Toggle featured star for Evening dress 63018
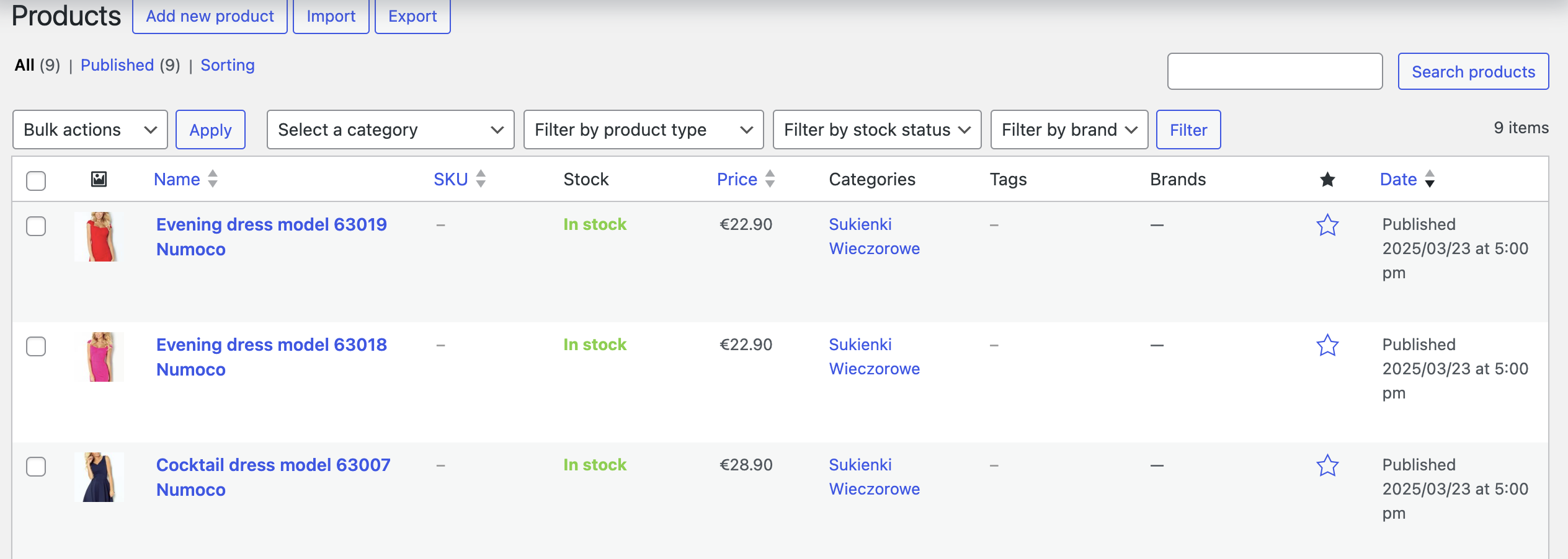The image size is (1568, 559). [1327, 345]
